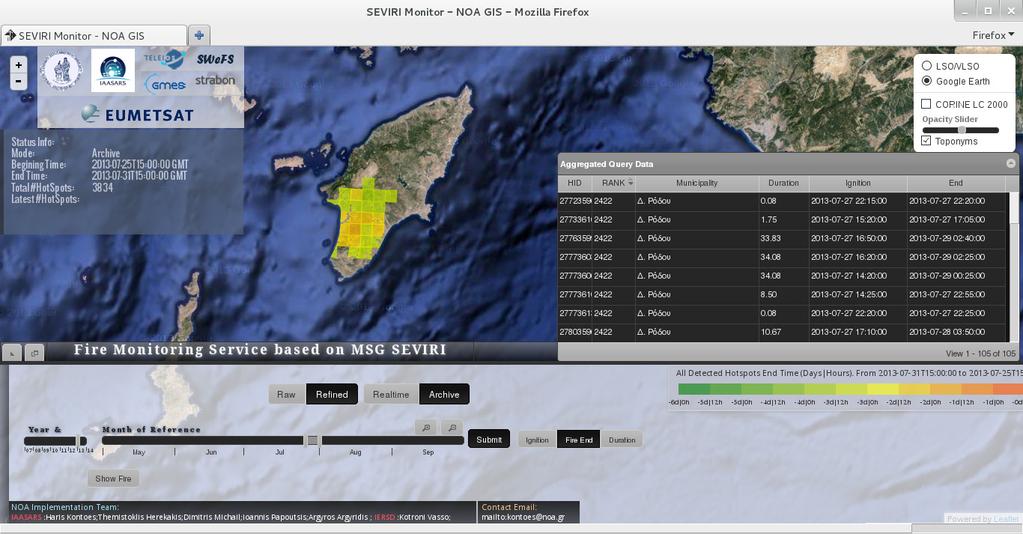Click the IAASARS logo
Screen dimensions: 1023x534
coord(113,71)
